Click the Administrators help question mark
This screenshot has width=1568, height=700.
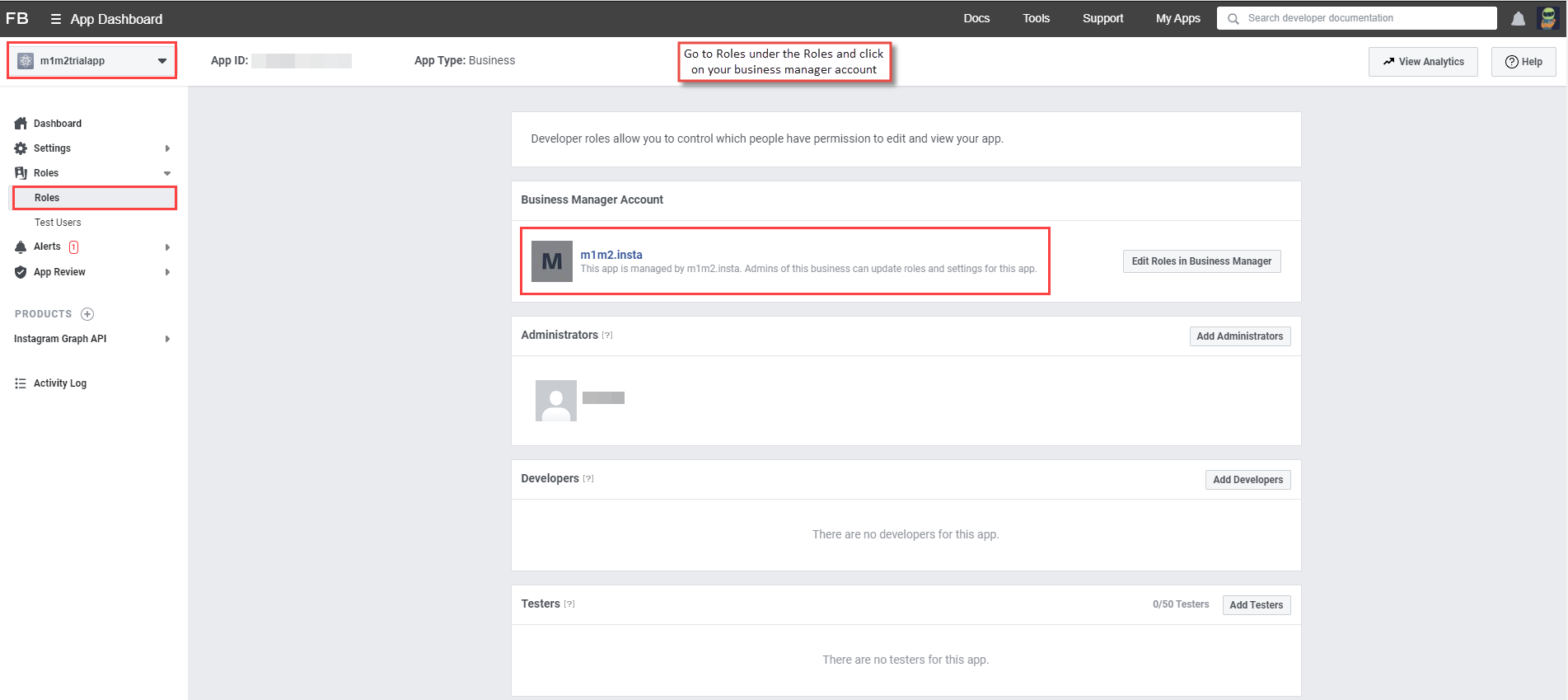click(x=607, y=335)
